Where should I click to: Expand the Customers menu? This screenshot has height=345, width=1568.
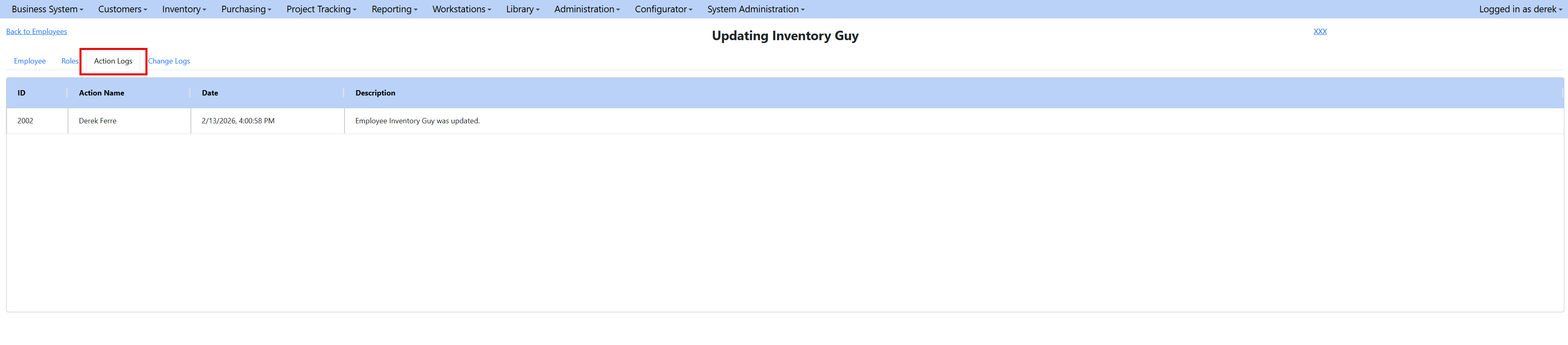pos(122,9)
